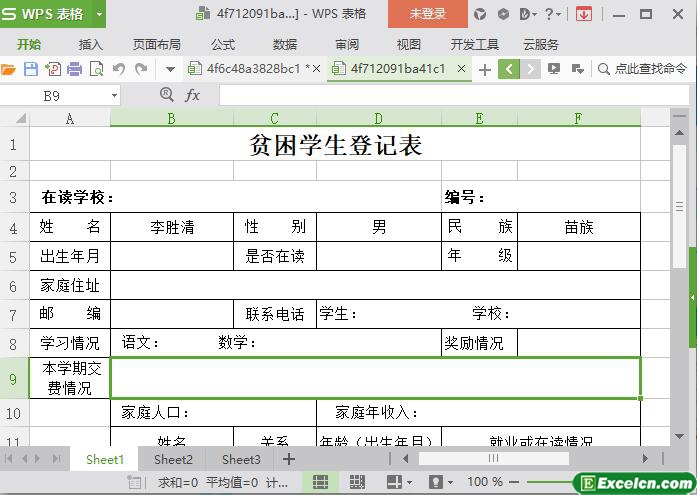The width and height of the screenshot is (697, 495).
Task: Click the Undo arrow icon
Action: [119, 69]
